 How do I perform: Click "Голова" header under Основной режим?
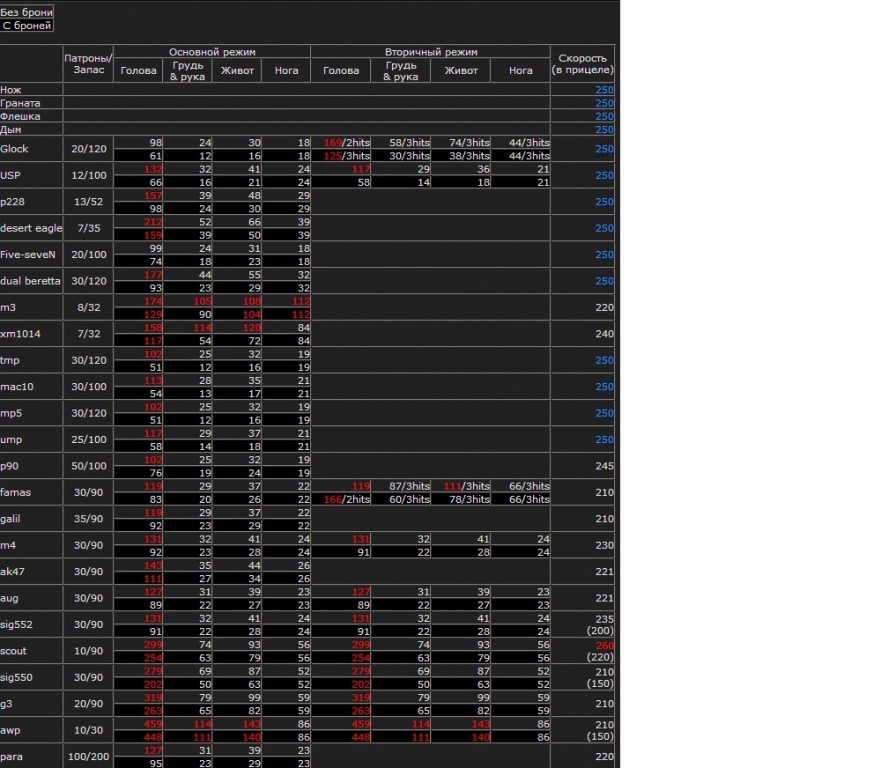138,71
